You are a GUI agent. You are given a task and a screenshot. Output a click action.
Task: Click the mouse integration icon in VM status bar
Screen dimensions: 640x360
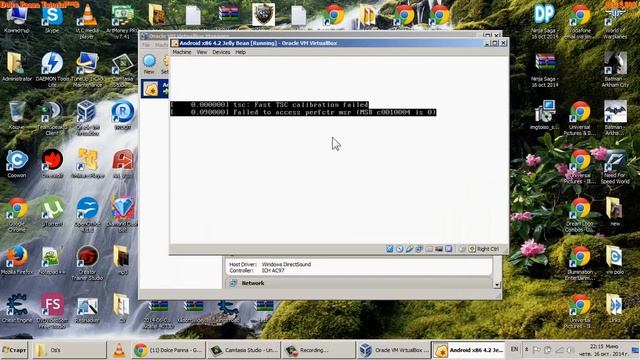coord(462,249)
